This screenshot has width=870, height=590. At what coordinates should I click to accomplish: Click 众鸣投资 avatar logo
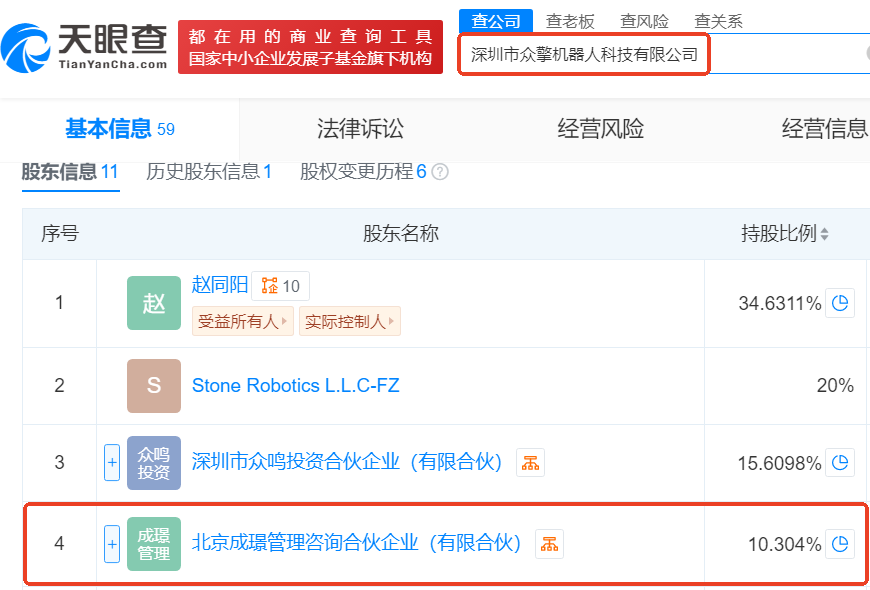pyautogui.click(x=154, y=462)
